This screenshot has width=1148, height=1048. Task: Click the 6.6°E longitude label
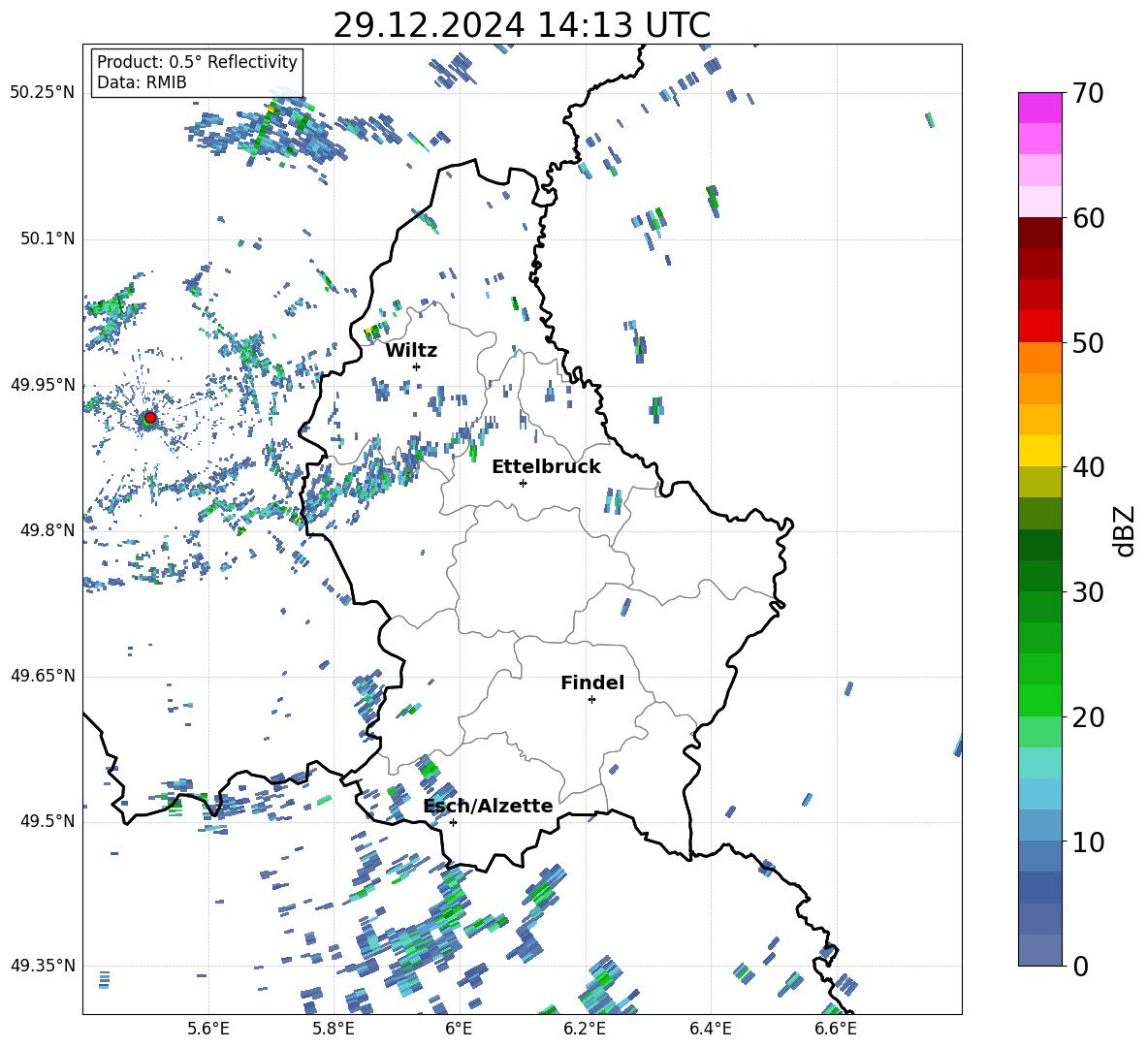coord(836,1029)
